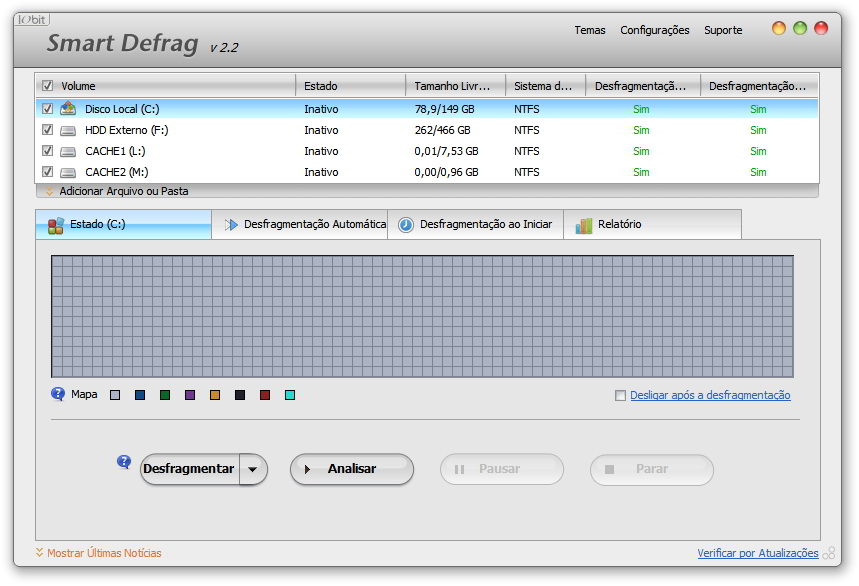The image size is (859, 586).
Task: Click the gray map legend swatch
Action: click(115, 395)
